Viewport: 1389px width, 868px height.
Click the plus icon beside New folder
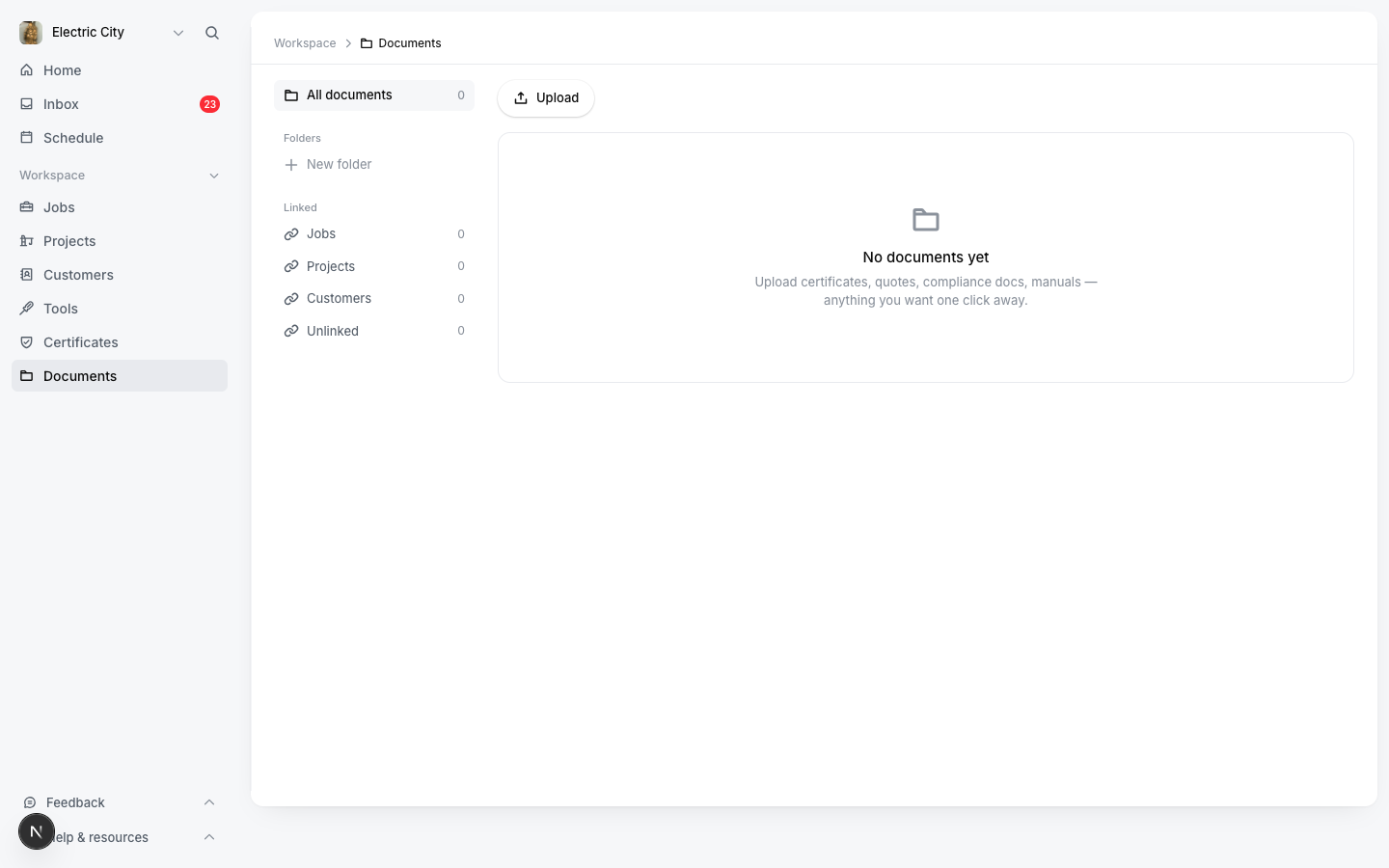[x=291, y=165]
